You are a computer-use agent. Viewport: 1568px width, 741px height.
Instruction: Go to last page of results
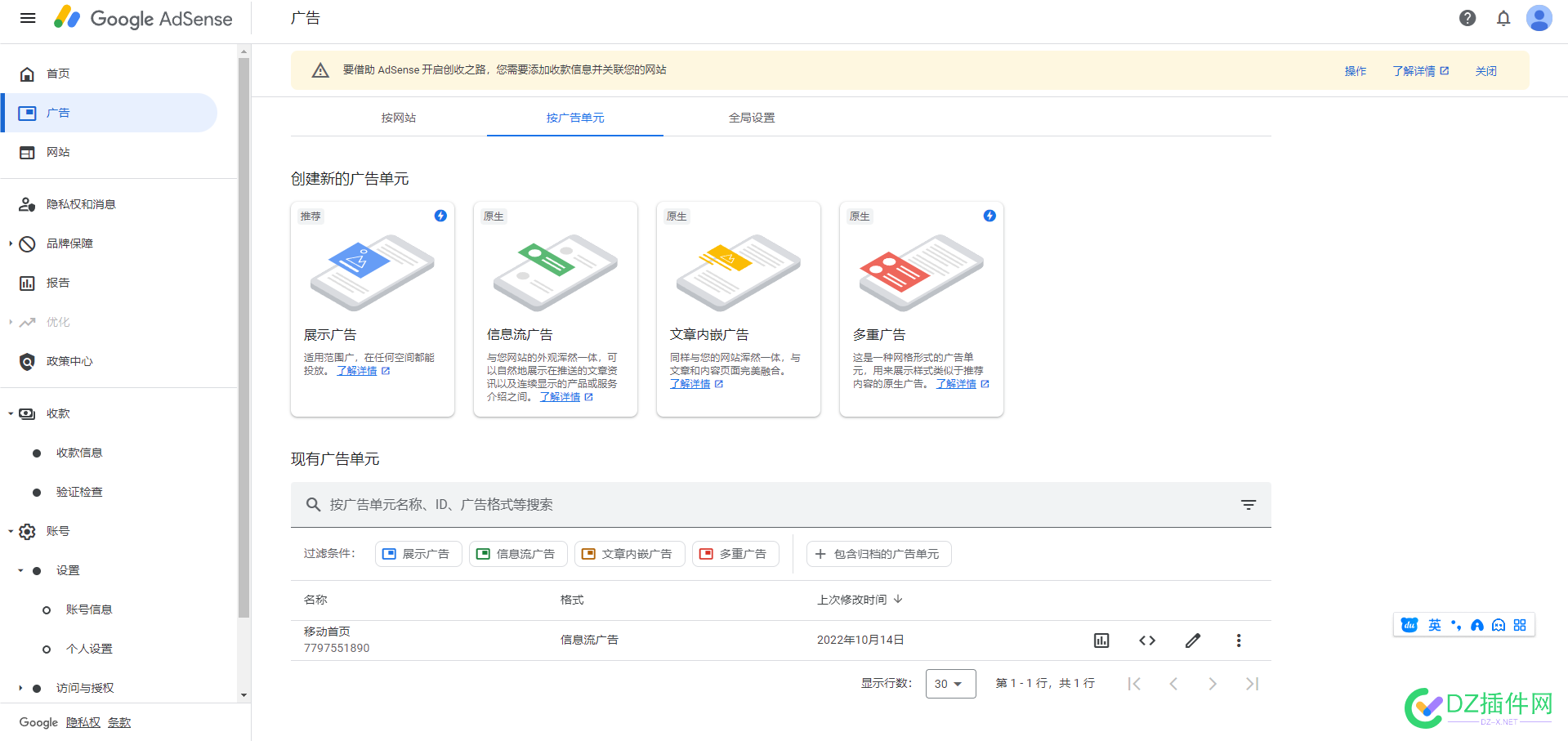point(1252,684)
